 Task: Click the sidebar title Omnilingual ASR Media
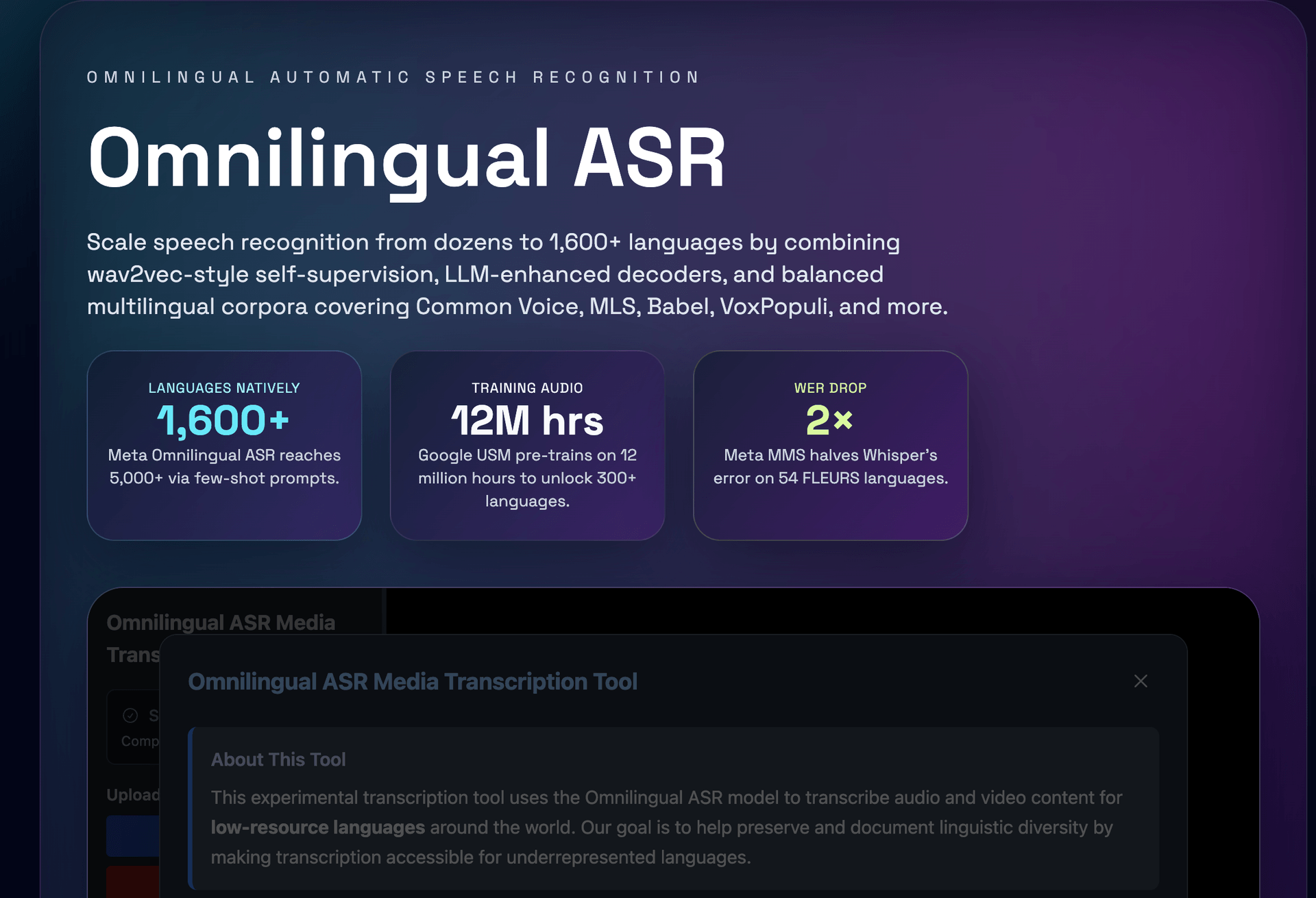[x=221, y=622]
